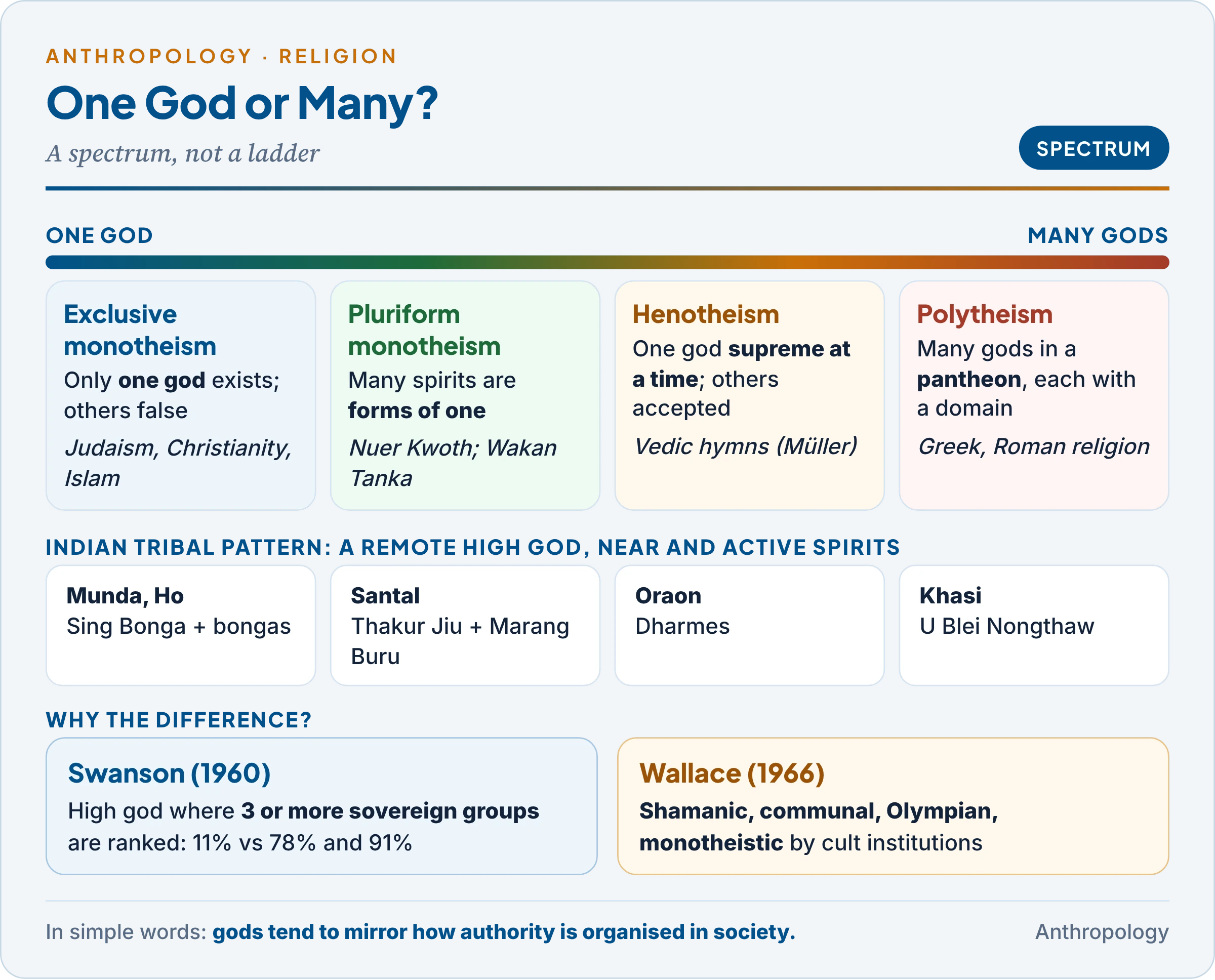This screenshot has width=1215, height=980.
Task: Click the ONE GOD label
Action: click(x=99, y=235)
